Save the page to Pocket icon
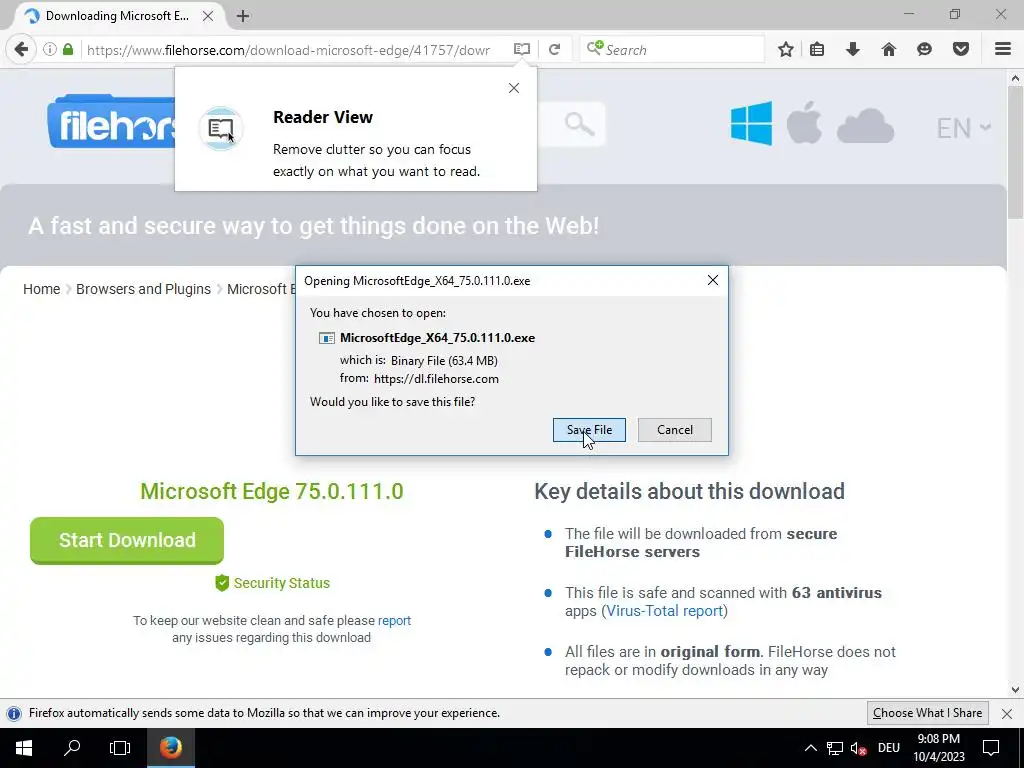The height and width of the screenshot is (768, 1024). tap(961, 50)
